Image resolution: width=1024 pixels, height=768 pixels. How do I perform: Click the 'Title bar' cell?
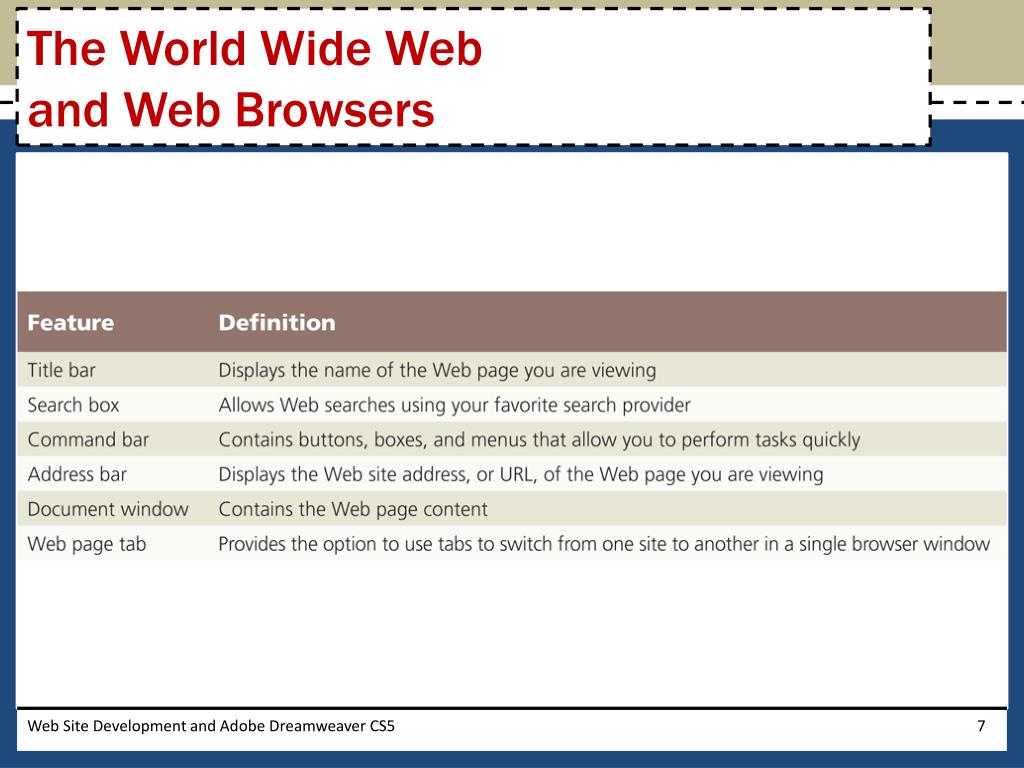click(x=61, y=370)
